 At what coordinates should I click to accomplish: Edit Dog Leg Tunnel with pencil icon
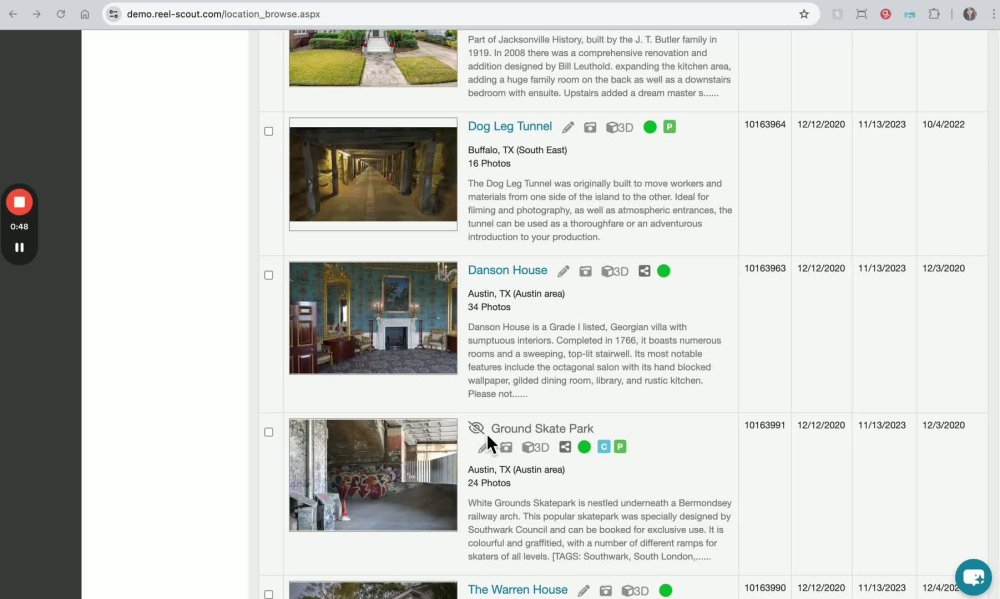pos(568,128)
